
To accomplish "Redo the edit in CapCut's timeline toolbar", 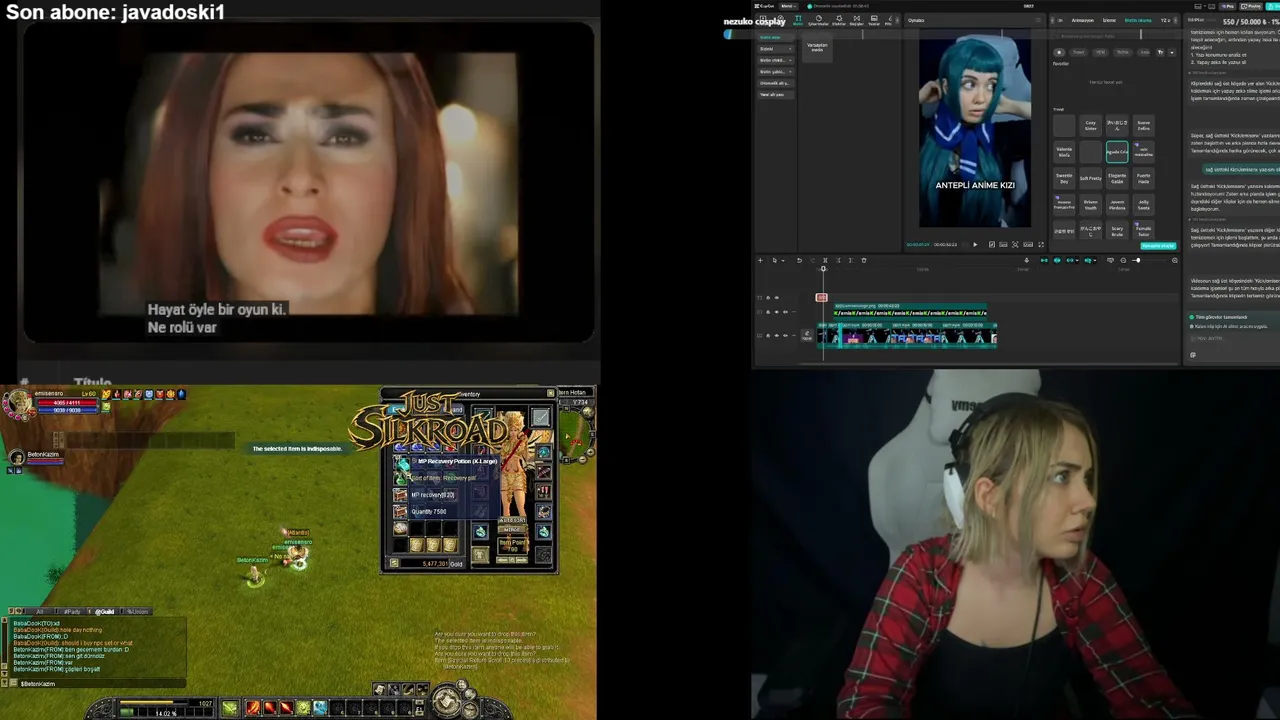I will click(811, 260).
